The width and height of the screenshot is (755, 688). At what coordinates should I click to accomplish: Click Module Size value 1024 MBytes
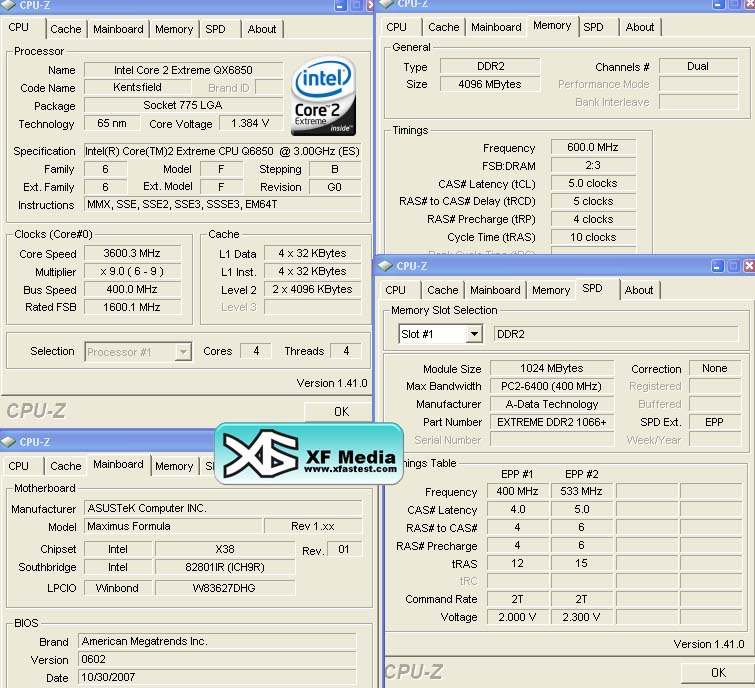(x=552, y=368)
